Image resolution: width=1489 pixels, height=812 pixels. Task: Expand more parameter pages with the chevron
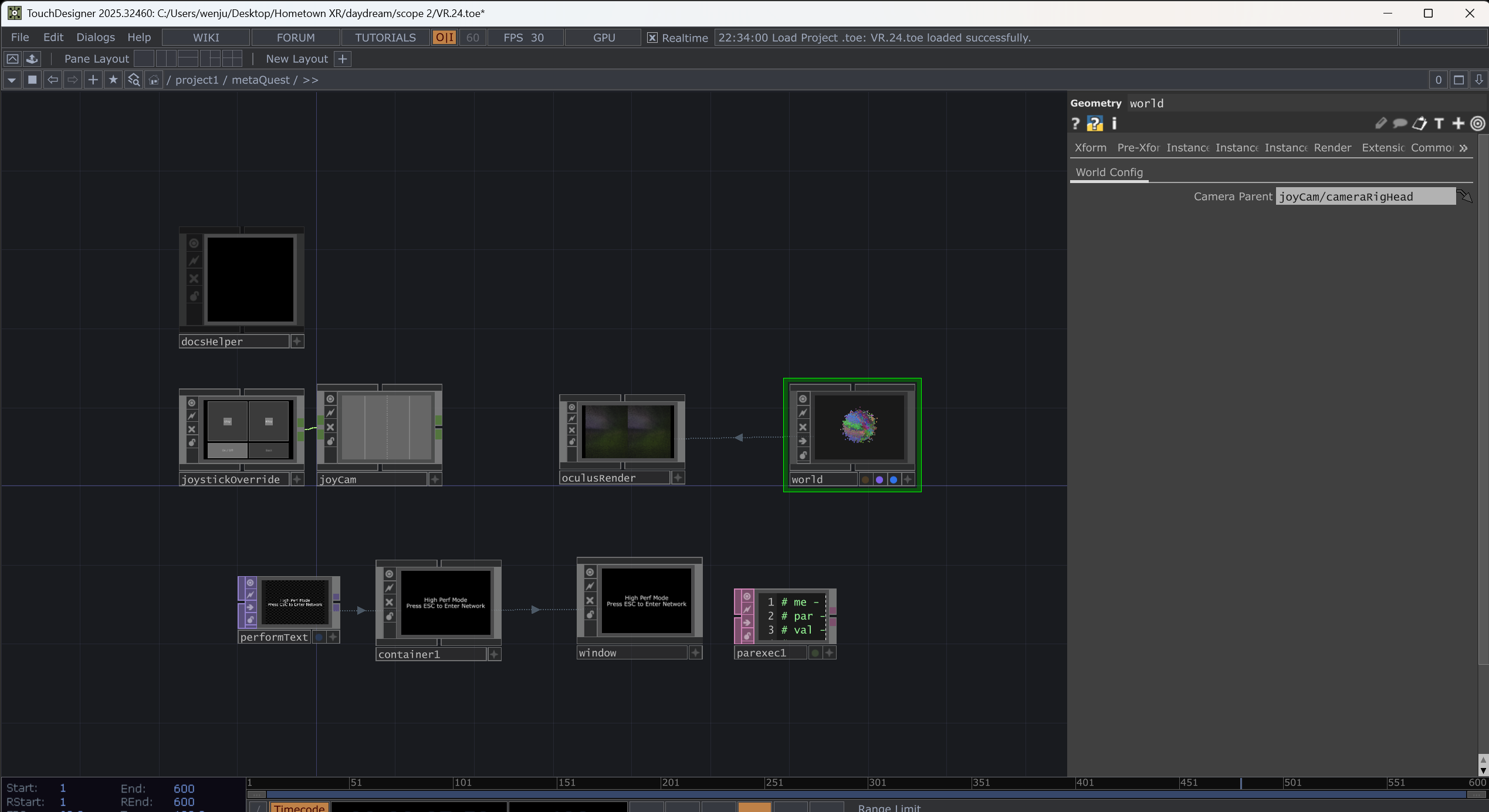tap(1464, 148)
